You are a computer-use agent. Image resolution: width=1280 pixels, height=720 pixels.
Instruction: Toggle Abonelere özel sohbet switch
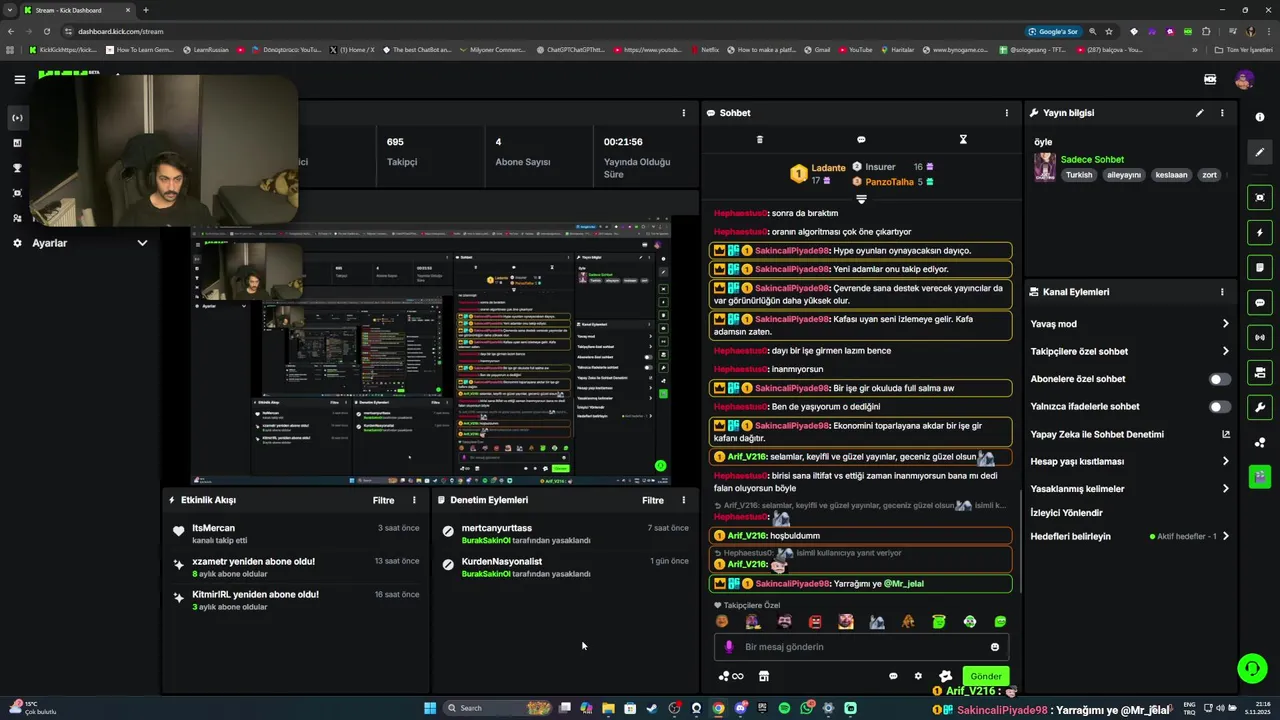pyautogui.click(x=1220, y=379)
